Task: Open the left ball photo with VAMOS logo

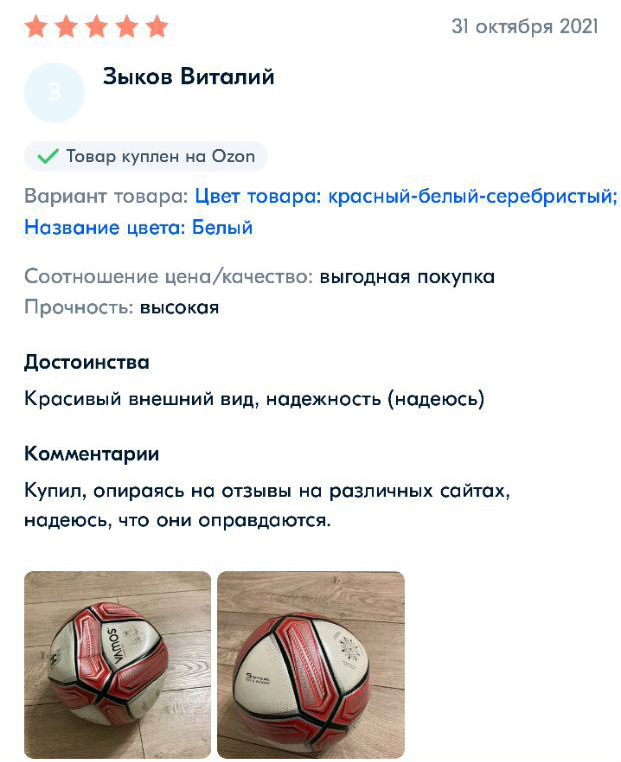Action: [x=117, y=664]
